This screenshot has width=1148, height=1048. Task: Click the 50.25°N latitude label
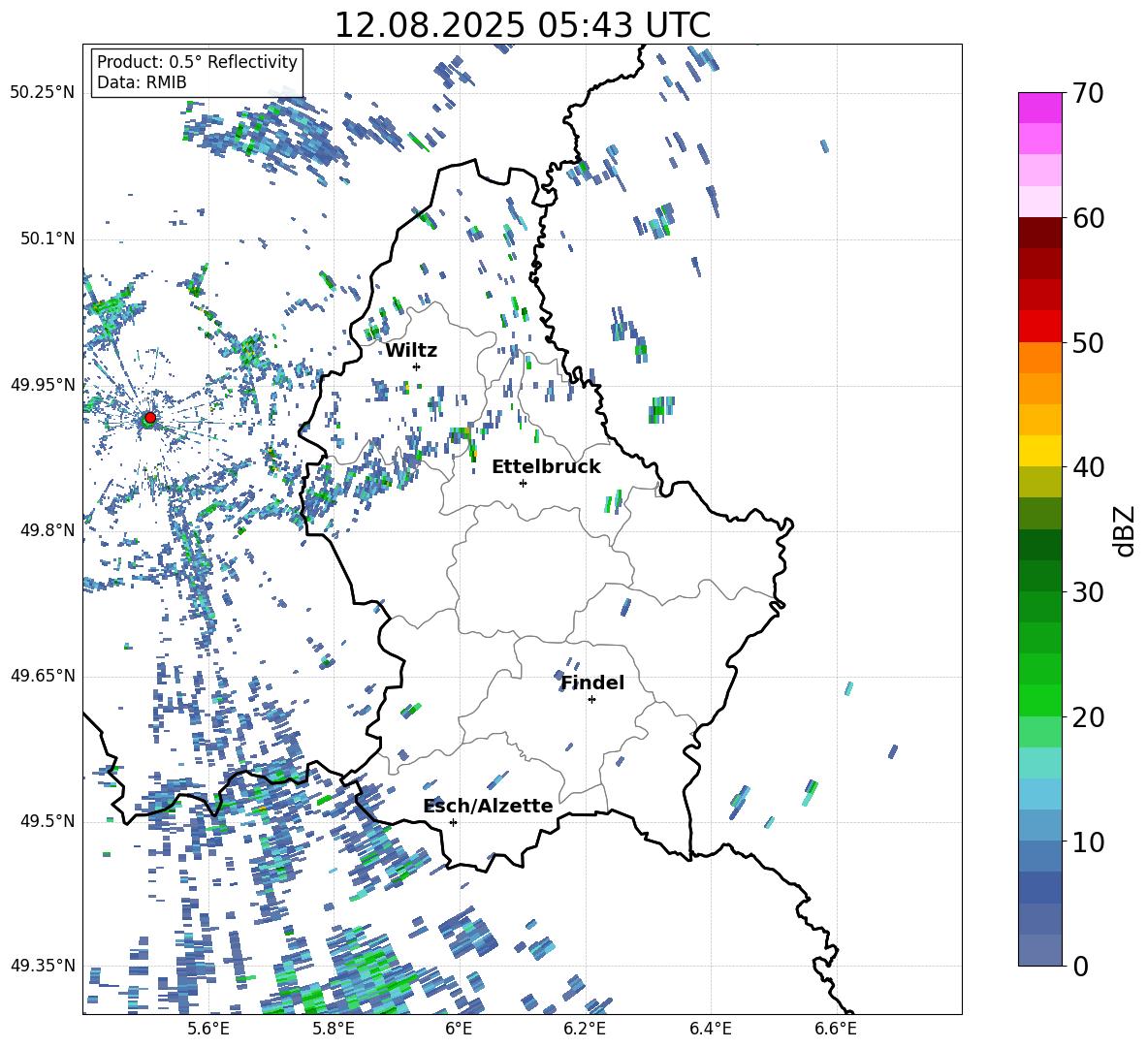[x=43, y=93]
